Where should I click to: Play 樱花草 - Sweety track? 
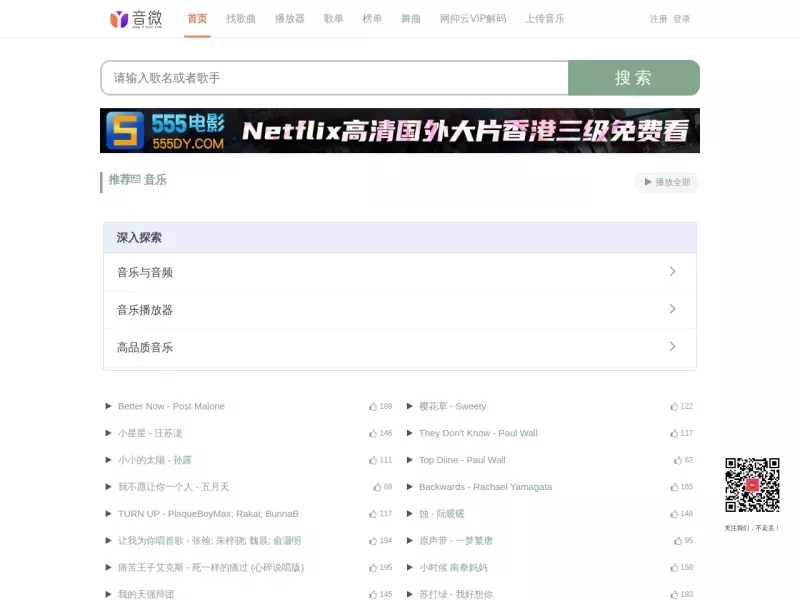tap(409, 406)
